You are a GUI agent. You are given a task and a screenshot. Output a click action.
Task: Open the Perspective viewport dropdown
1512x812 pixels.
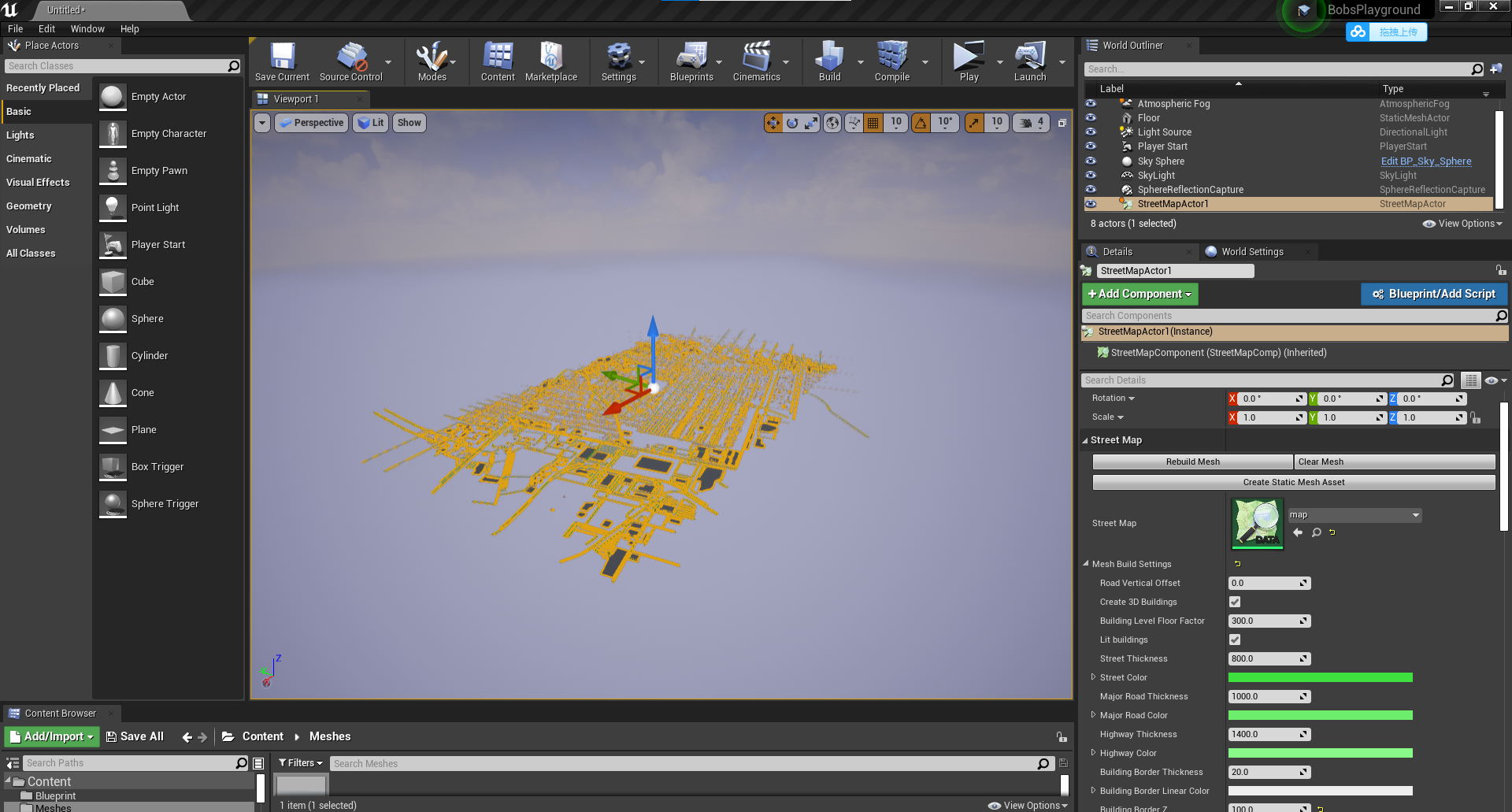[311, 123]
